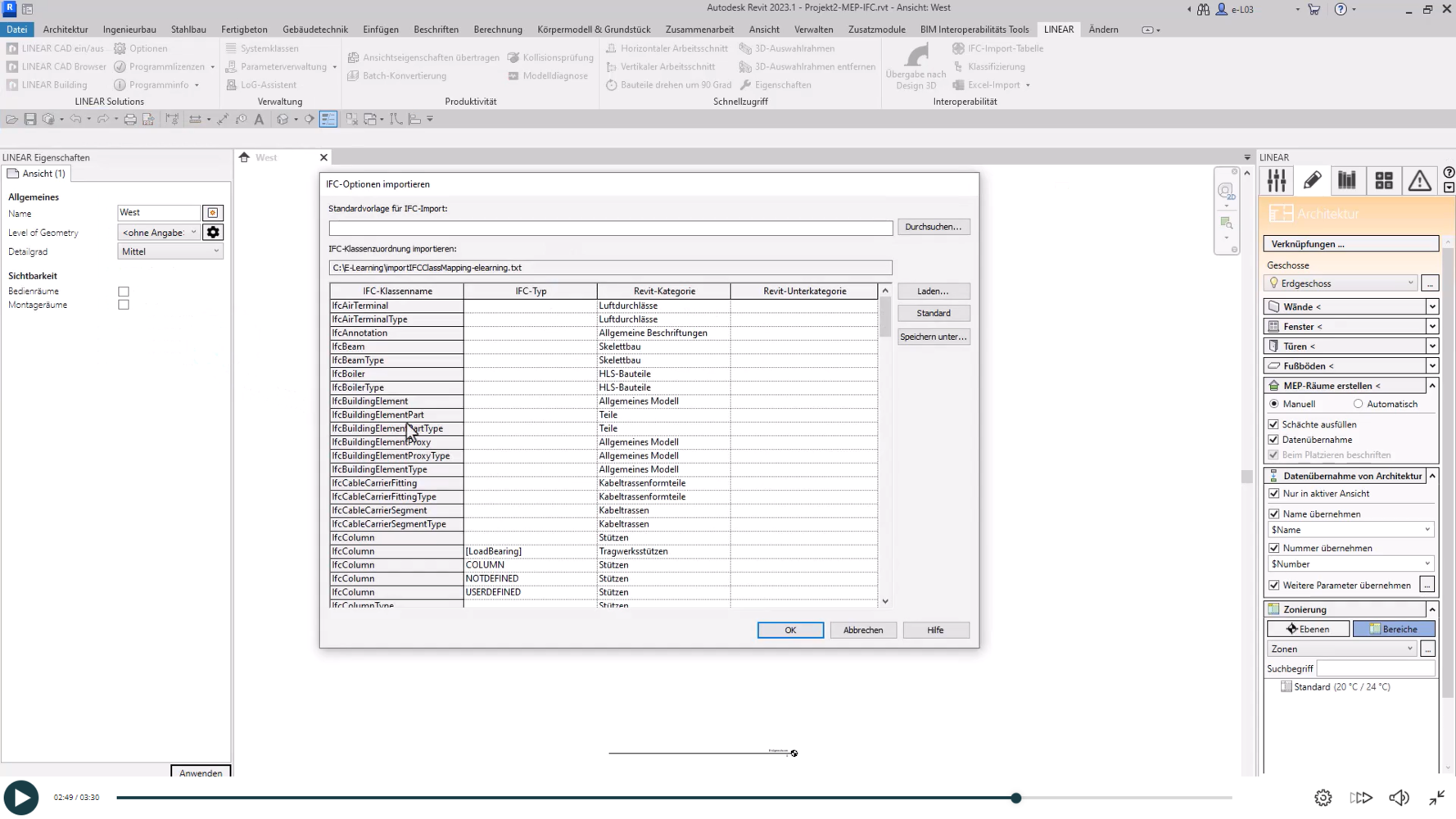Select the Automatisch radio button
This screenshot has width=1456, height=819.
coord(1359,404)
